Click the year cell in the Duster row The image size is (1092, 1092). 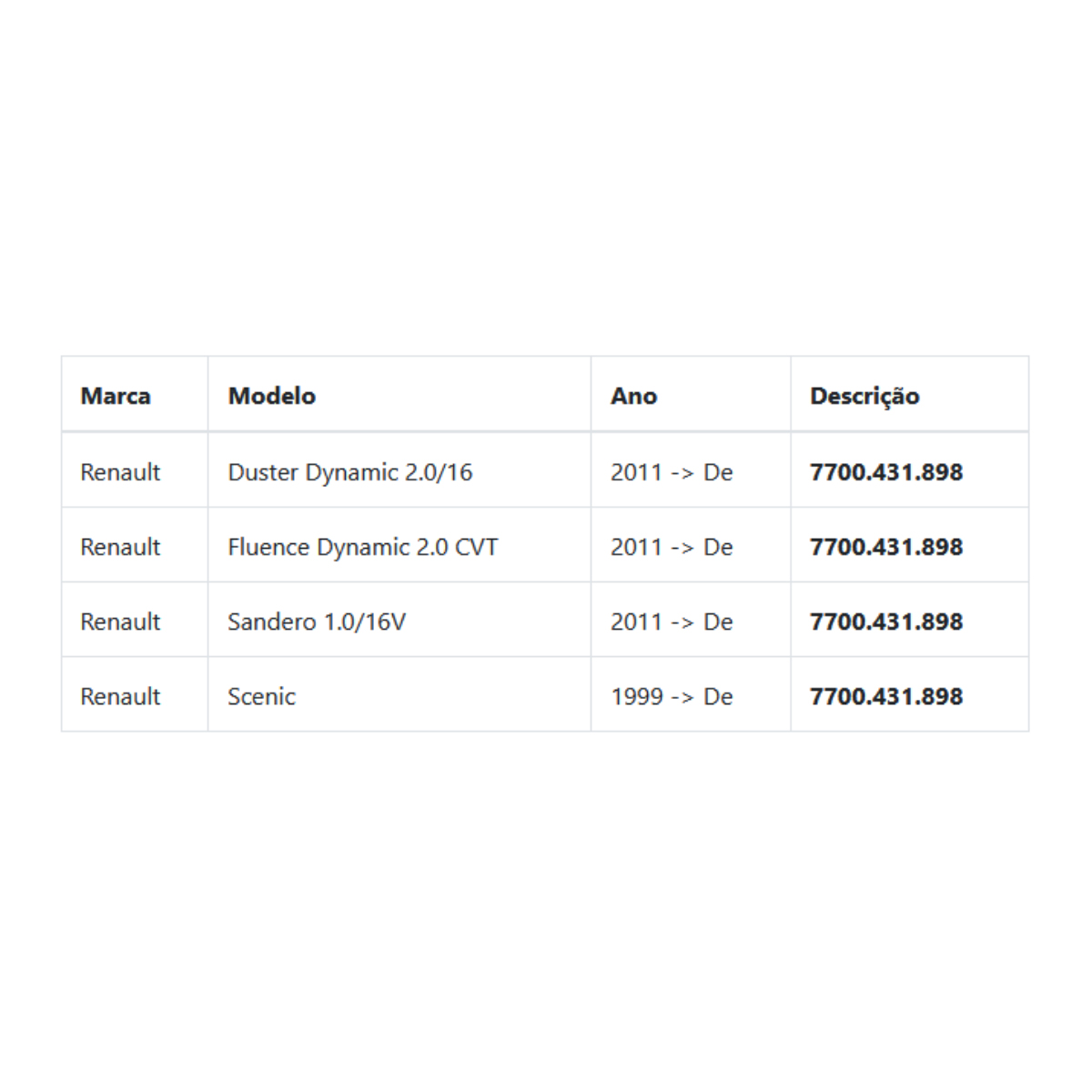[x=691, y=471]
